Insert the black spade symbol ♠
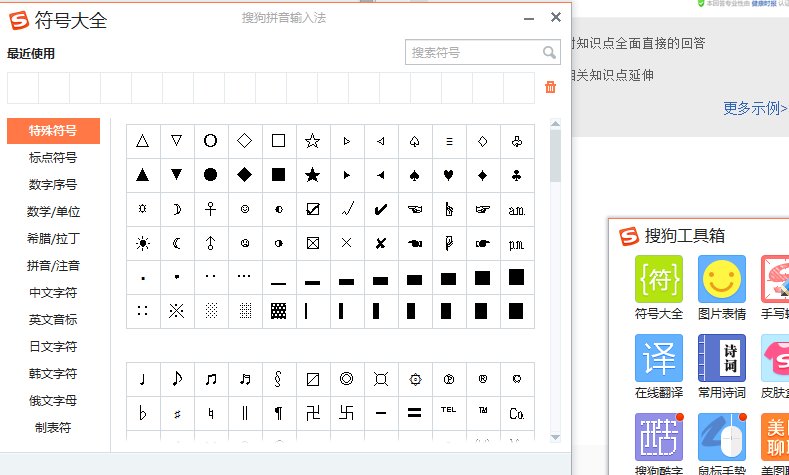Viewport: 789px width, 475px height. (x=415, y=175)
